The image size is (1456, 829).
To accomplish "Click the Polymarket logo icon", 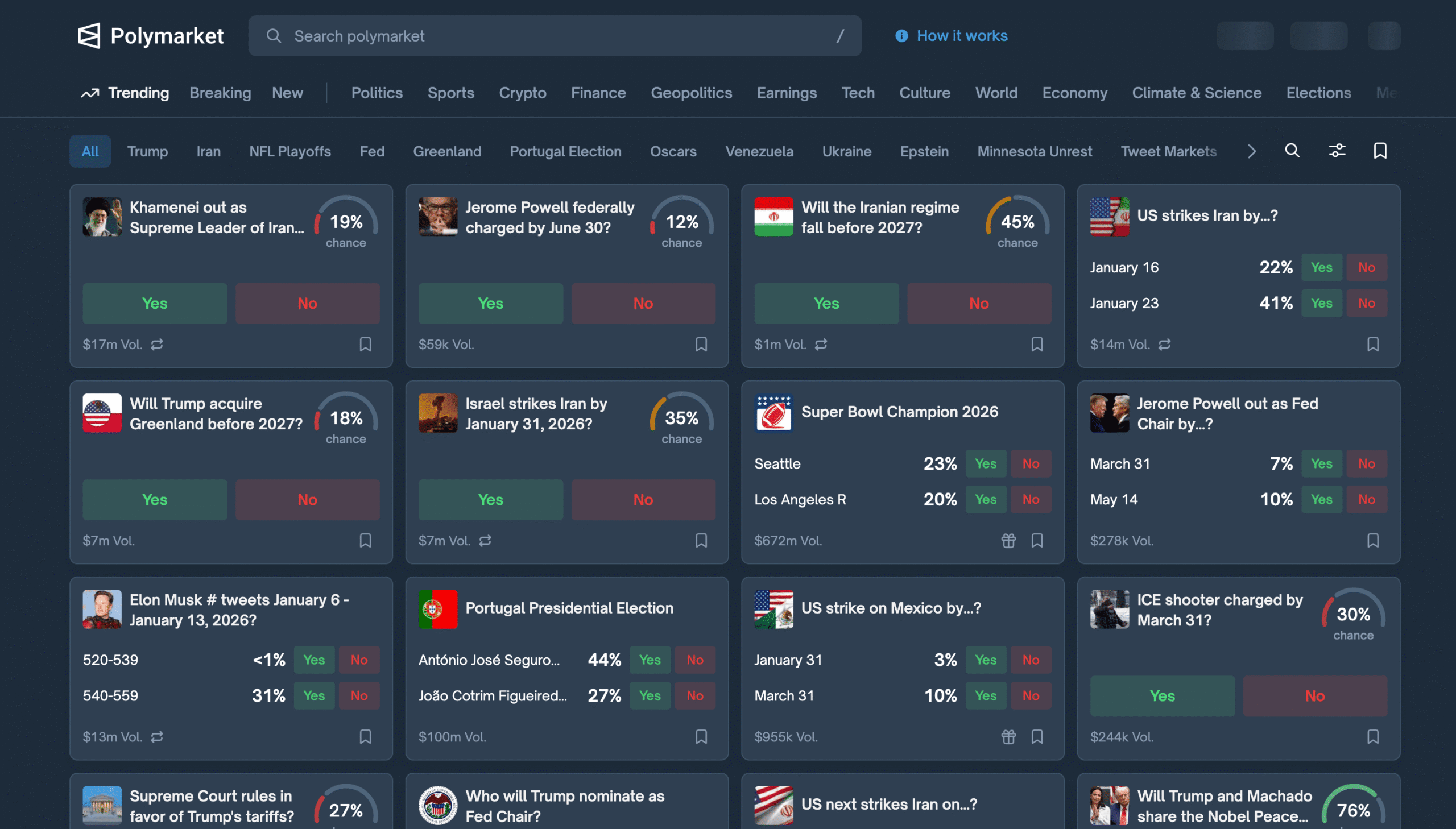I will pyautogui.click(x=89, y=35).
